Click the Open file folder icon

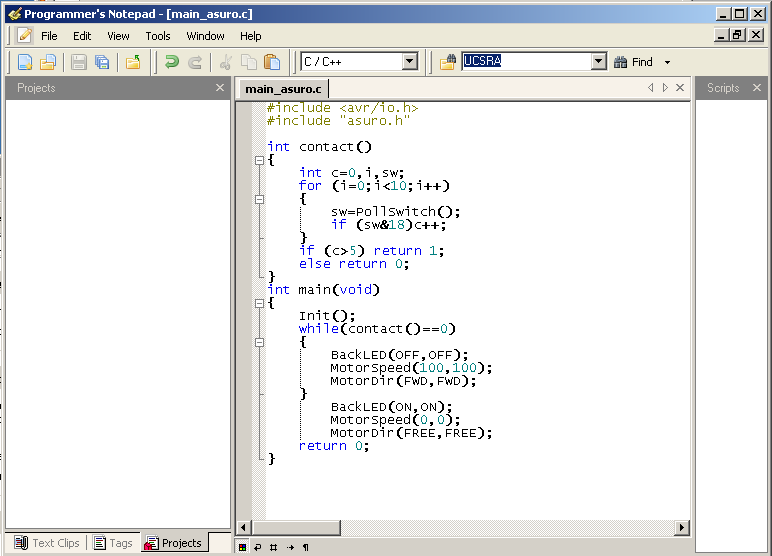click(x=48, y=62)
